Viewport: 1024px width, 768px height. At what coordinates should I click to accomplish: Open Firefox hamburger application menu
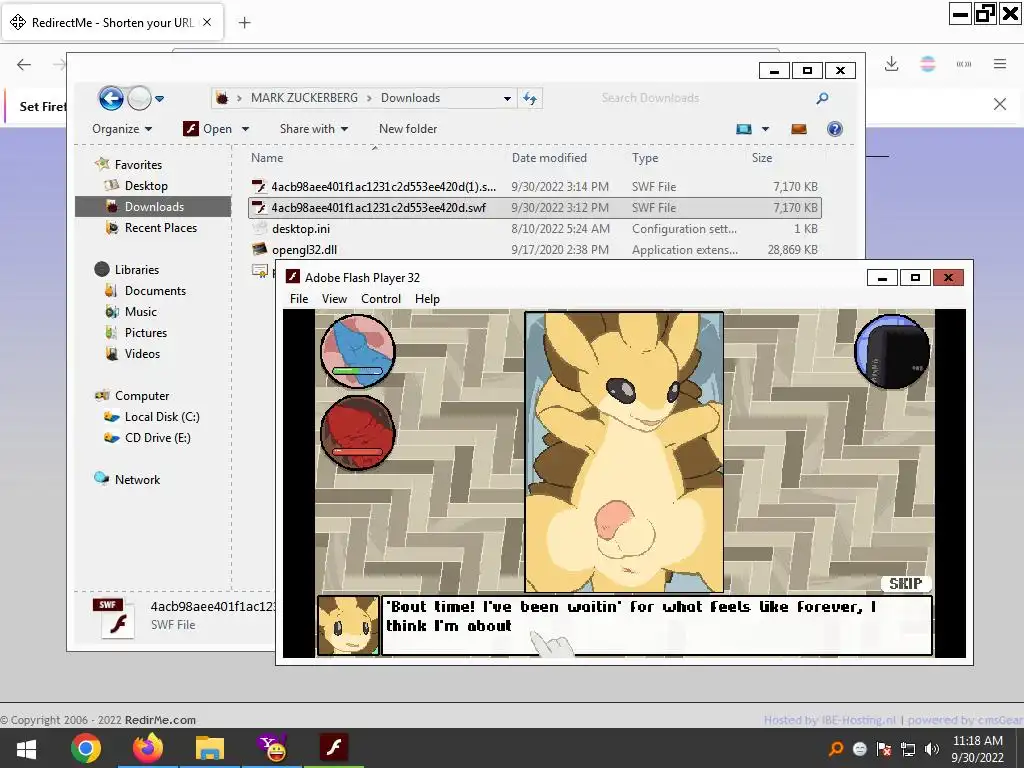coord(1000,64)
